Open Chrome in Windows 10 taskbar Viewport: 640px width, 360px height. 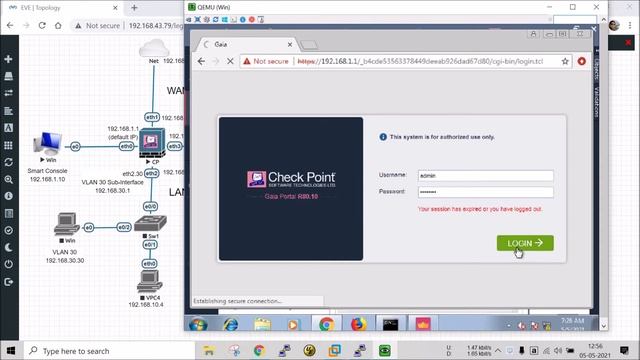click(259, 351)
